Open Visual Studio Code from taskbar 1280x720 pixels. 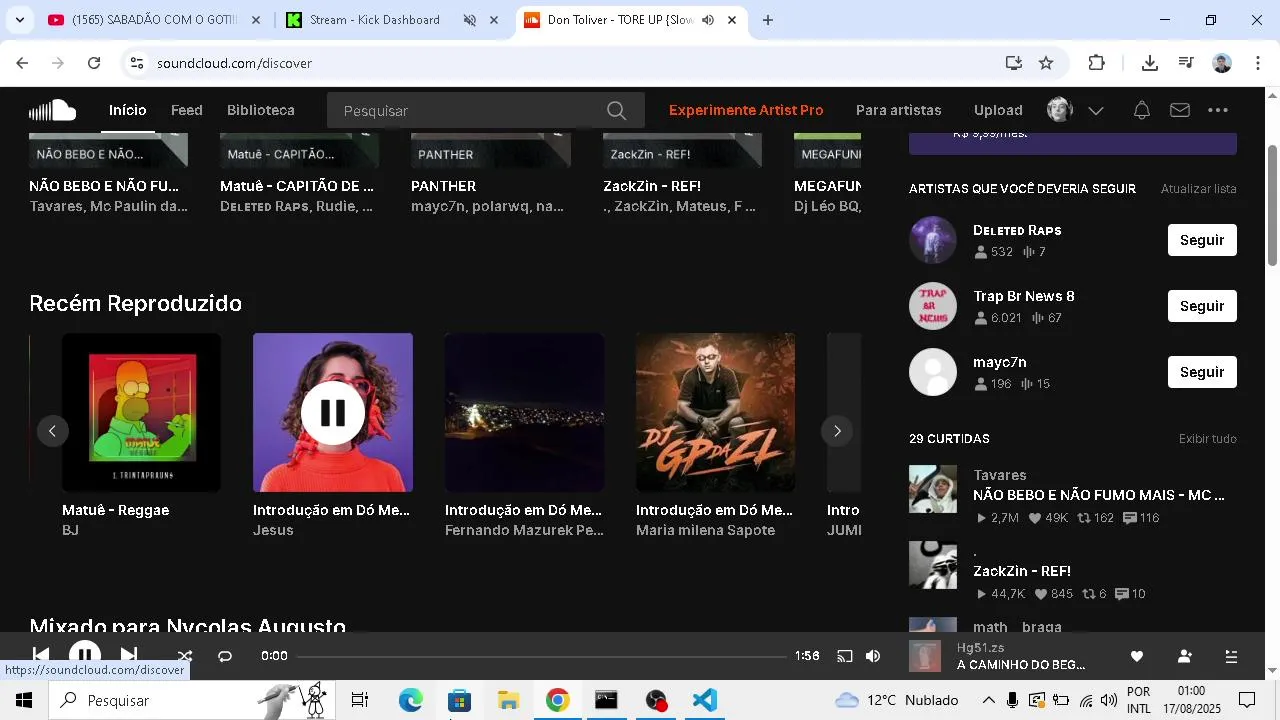click(705, 700)
